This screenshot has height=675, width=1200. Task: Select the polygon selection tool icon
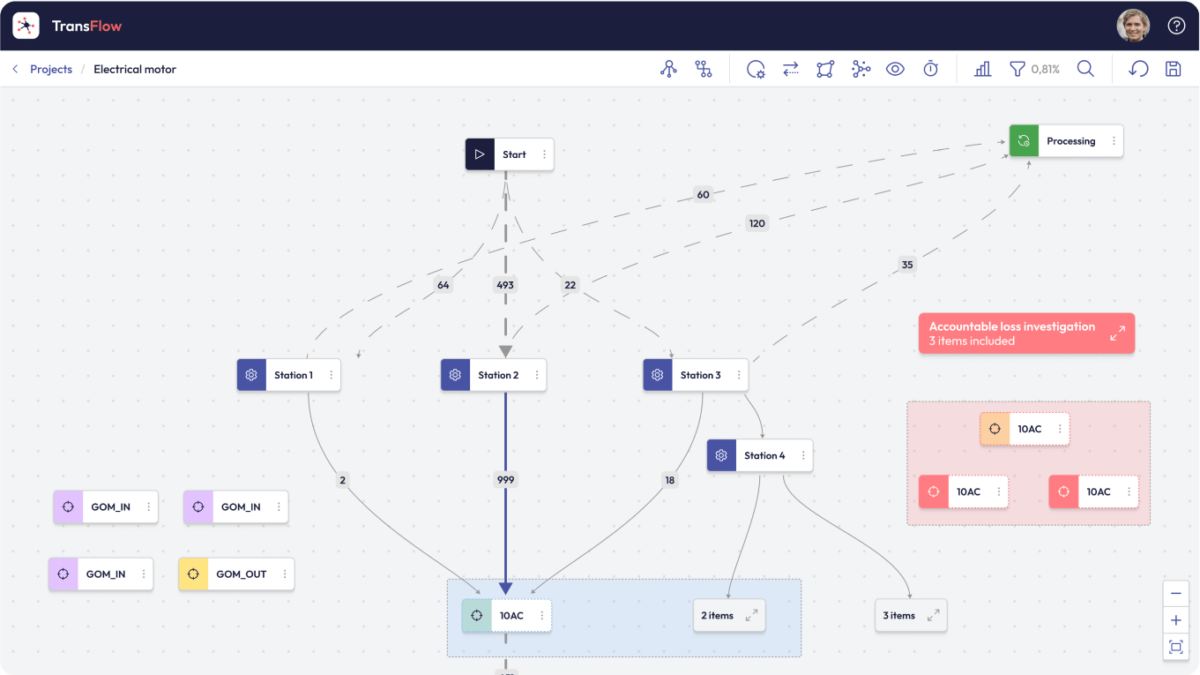coord(825,69)
